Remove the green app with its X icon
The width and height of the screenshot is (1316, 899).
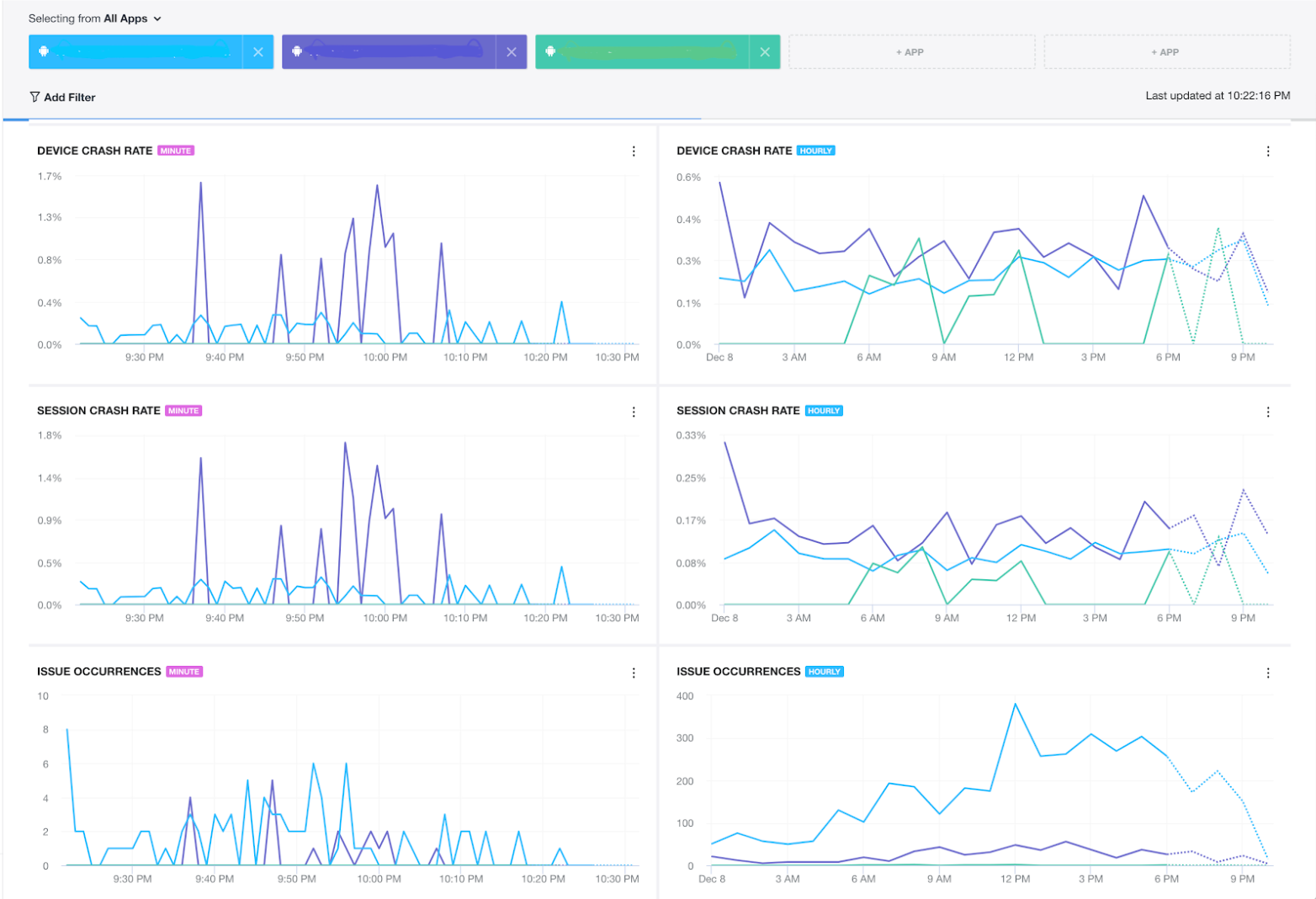tap(764, 52)
